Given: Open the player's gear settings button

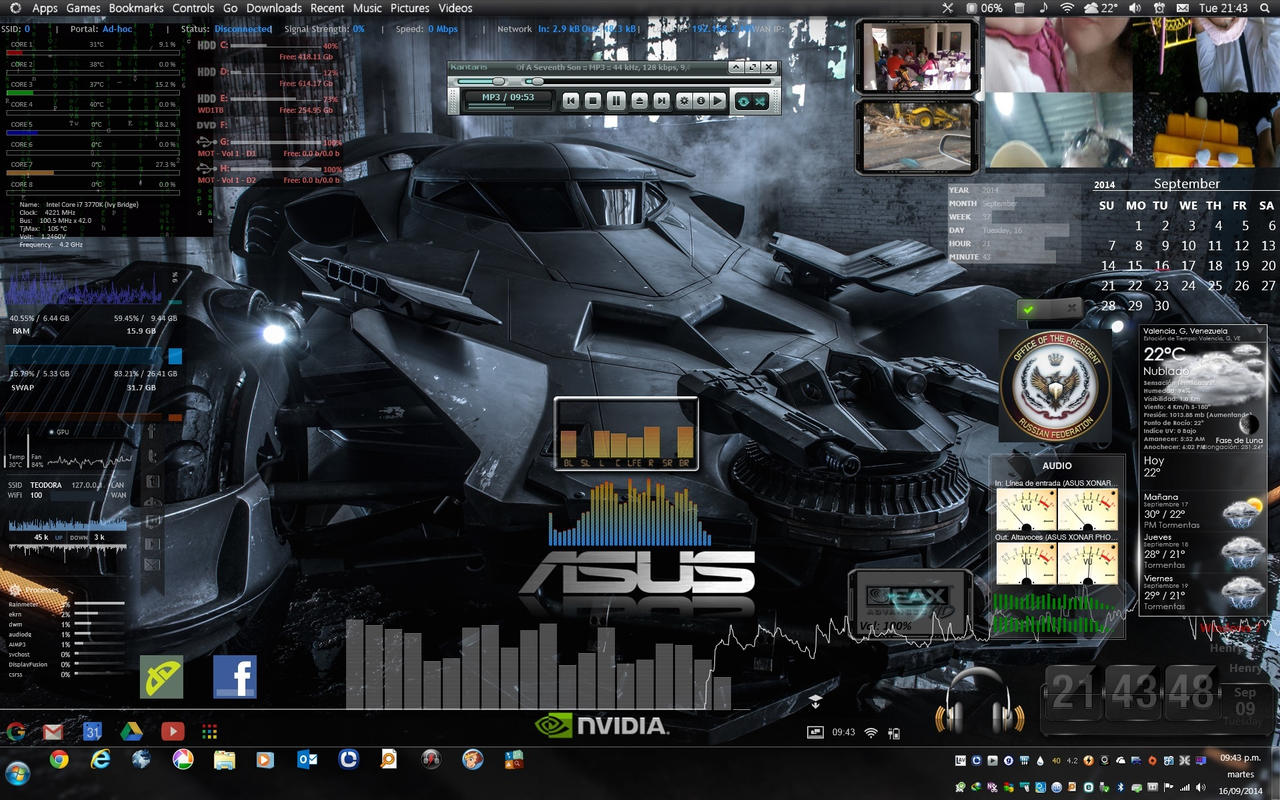Looking at the screenshot, I should 684,101.
